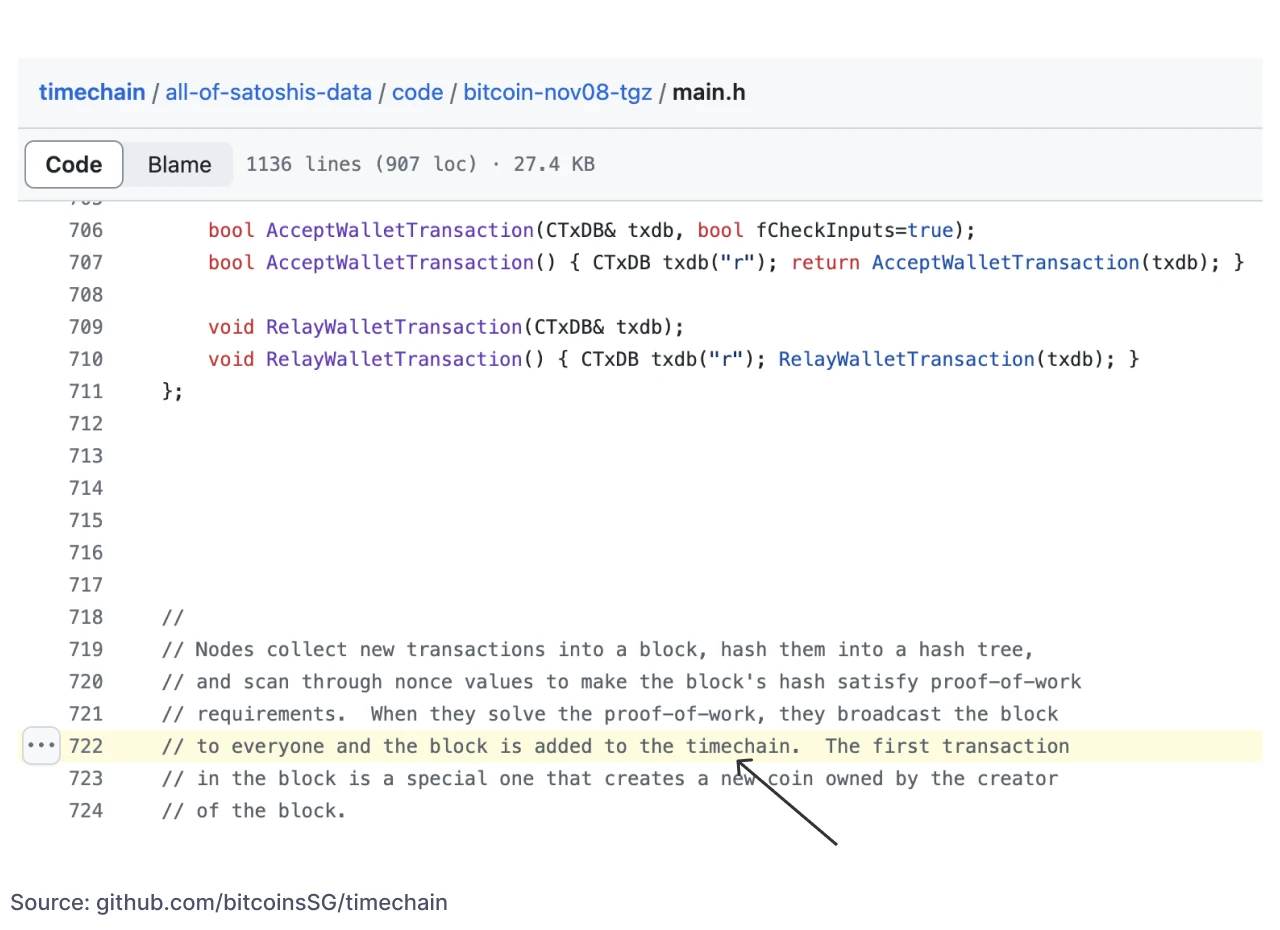This screenshot has height=930, width=1280.
Task: Select line number 709
Action: (86, 327)
